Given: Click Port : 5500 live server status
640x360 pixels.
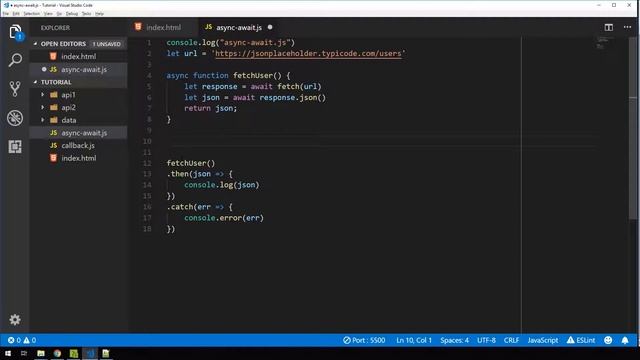Looking at the screenshot, I should coord(364,340).
